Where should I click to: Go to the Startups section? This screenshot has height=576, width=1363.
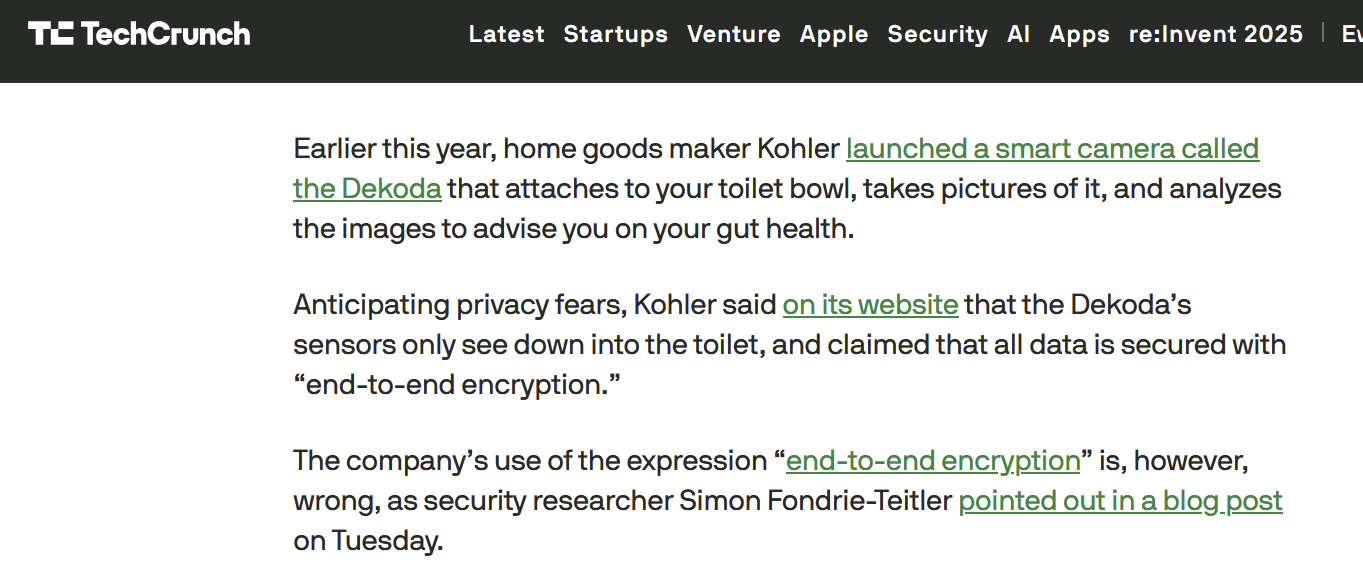pyautogui.click(x=615, y=34)
